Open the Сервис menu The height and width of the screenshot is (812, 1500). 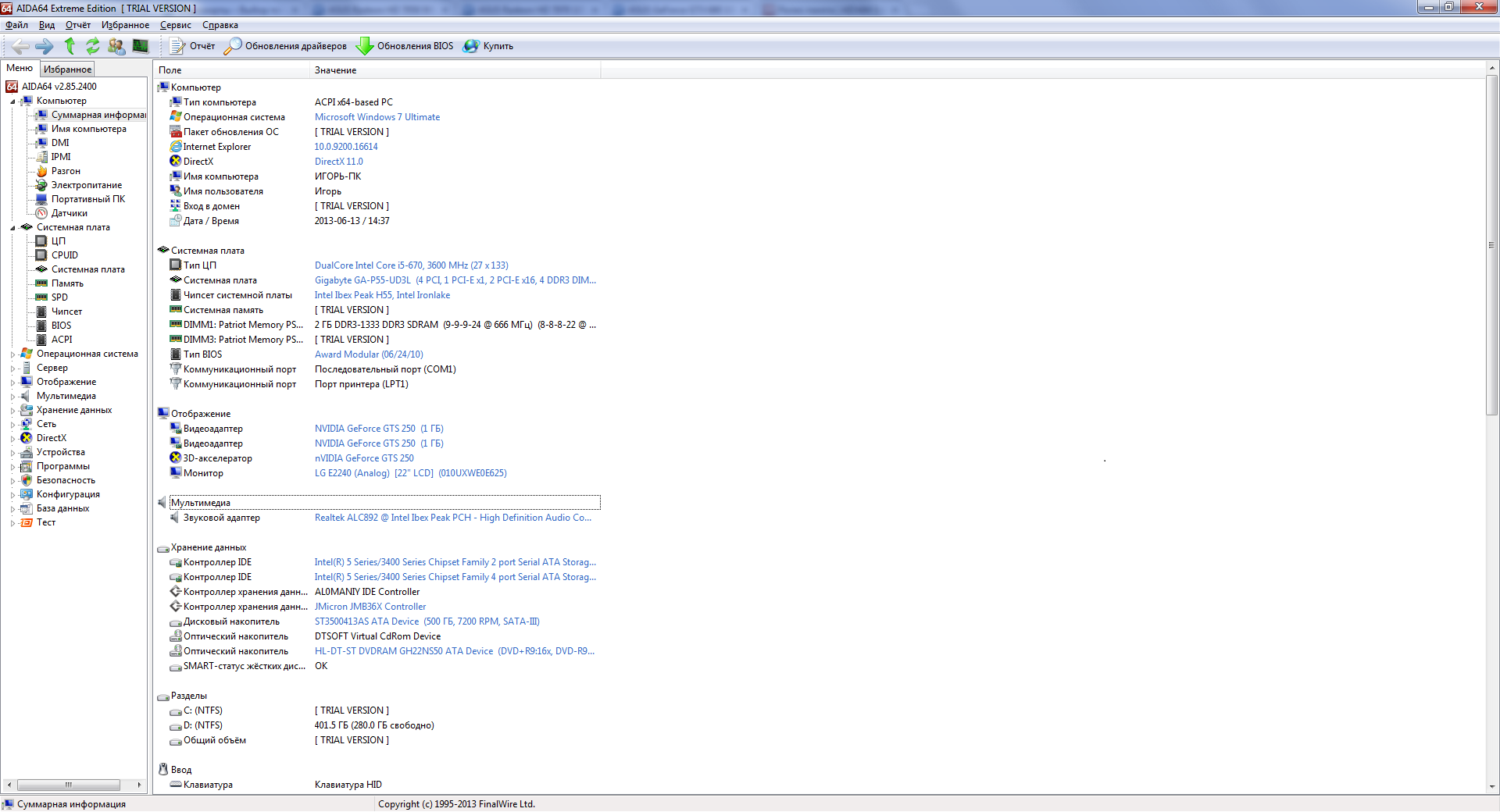[x=176, y=25]
